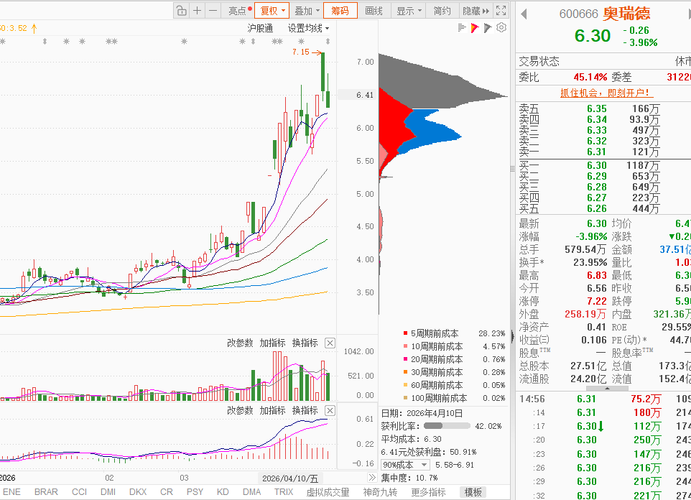Click the 涨停 7.22 limit-up price
The image size is (691, 500).
coord(597,301)
